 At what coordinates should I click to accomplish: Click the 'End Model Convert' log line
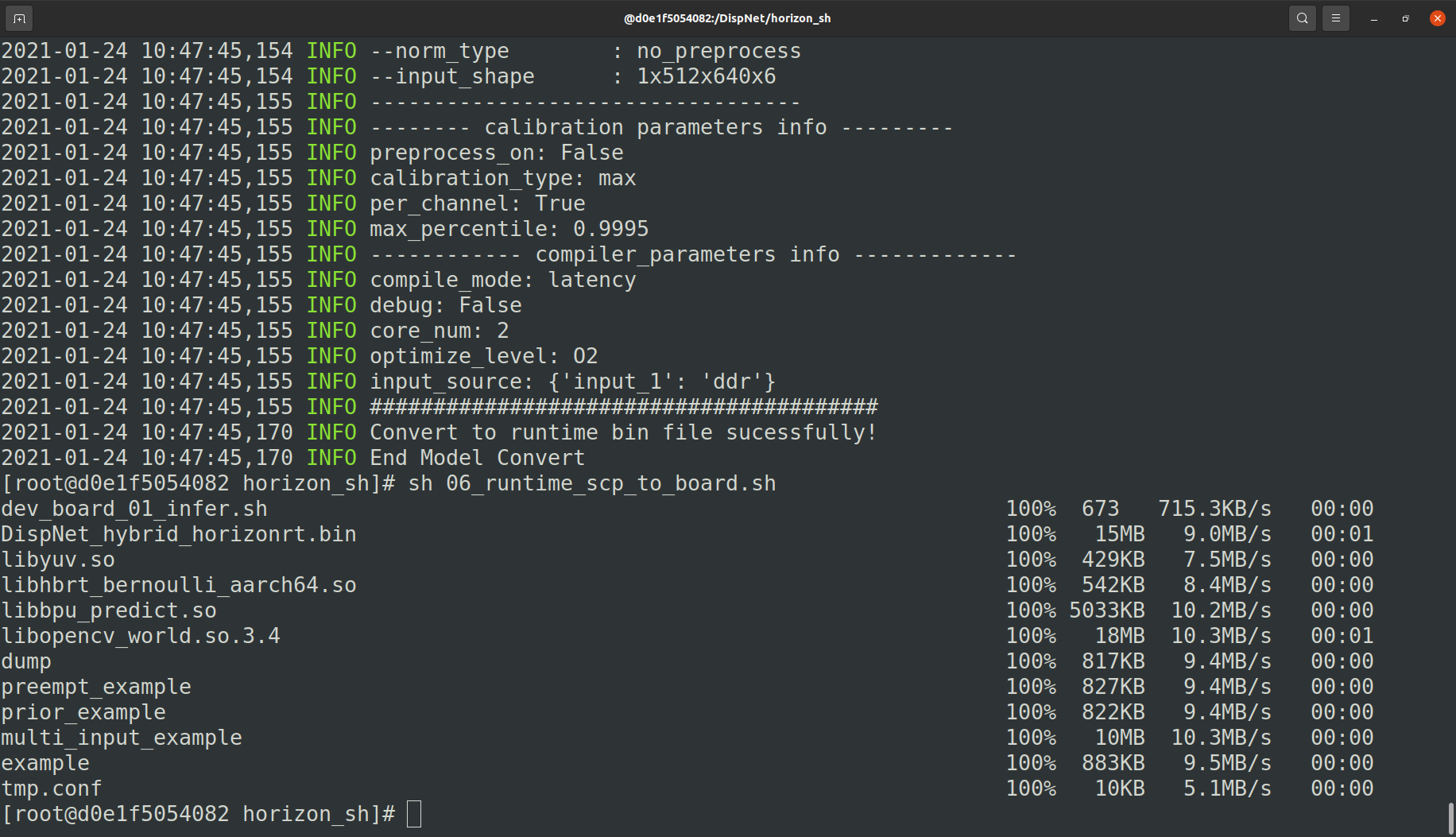(477, 458)
